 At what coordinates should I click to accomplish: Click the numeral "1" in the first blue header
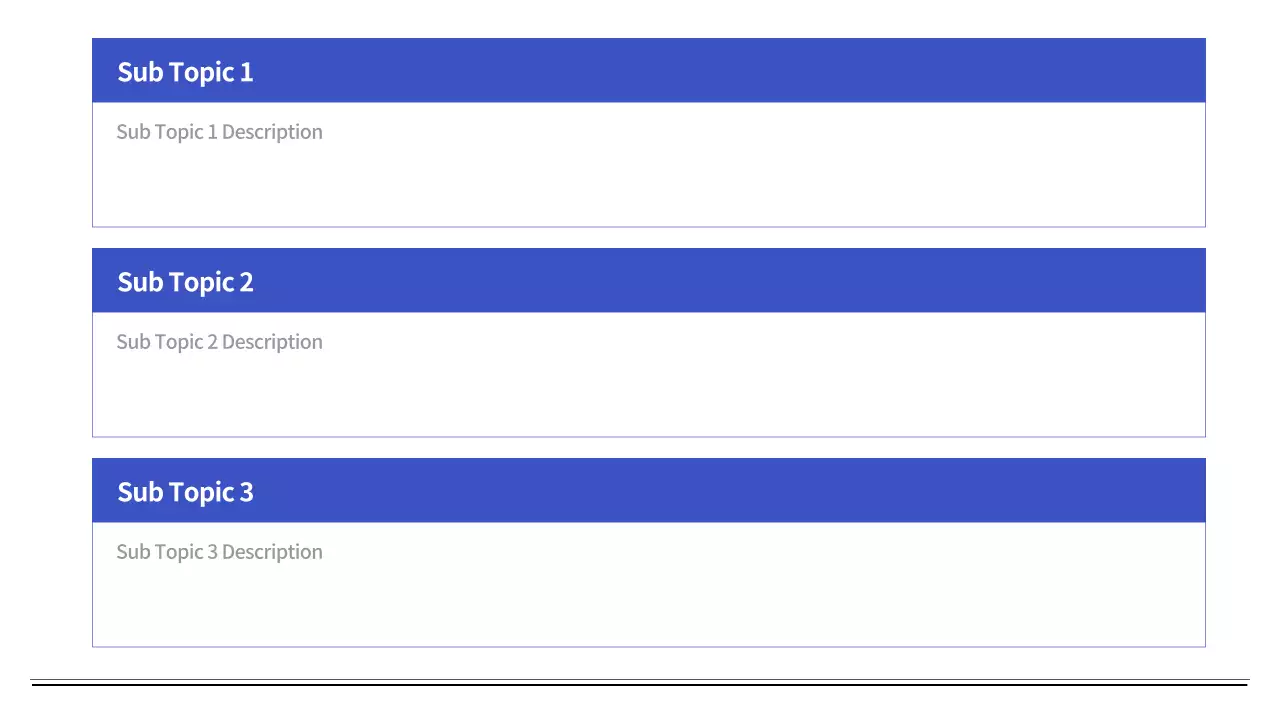246,72
